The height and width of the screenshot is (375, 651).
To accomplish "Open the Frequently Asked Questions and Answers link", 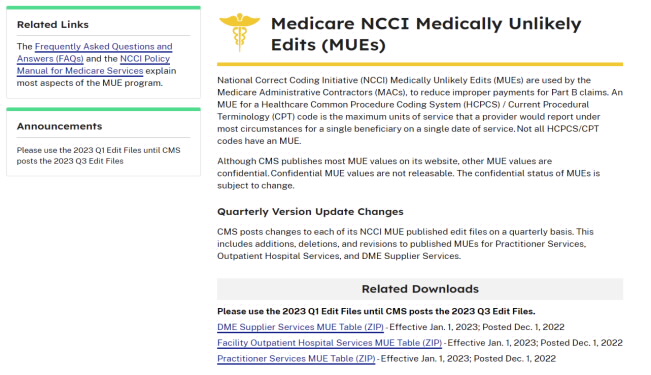I will point(94,52).
